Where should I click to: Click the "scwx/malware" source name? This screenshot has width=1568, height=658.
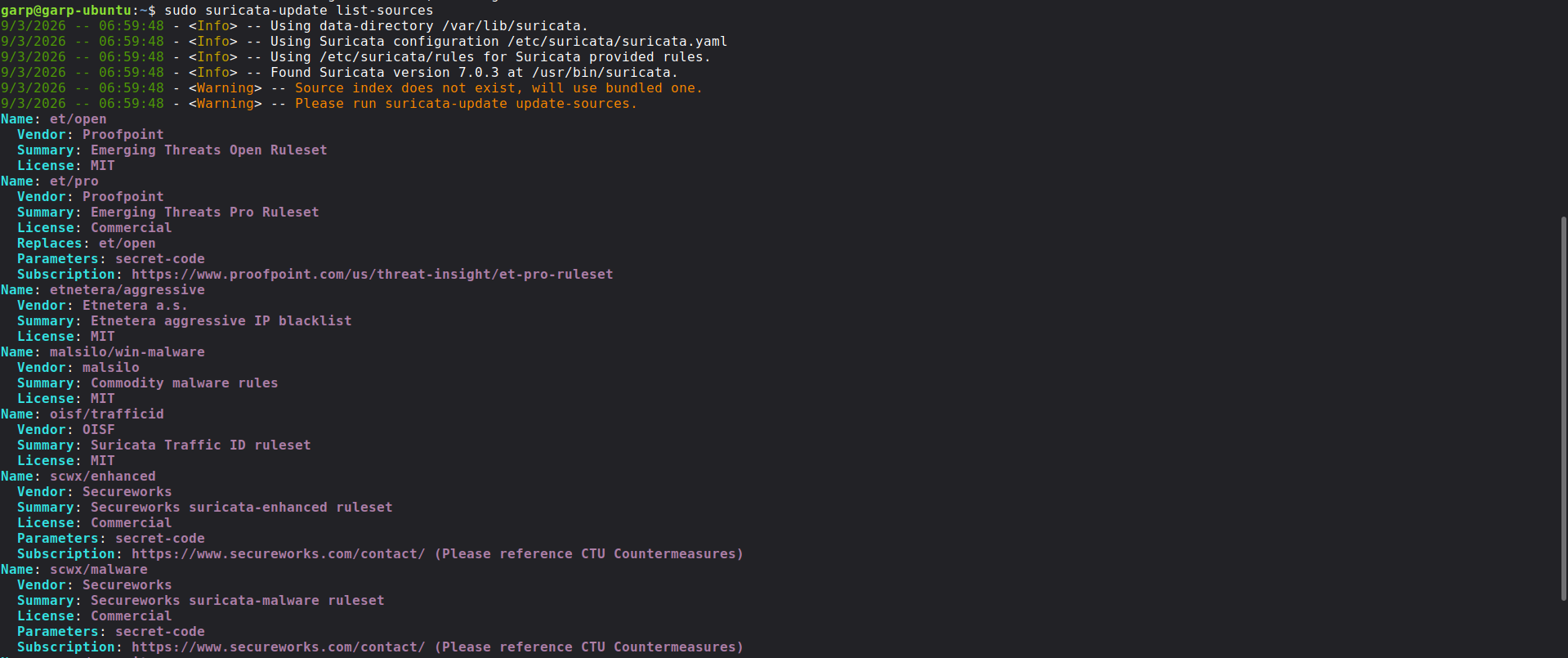tap(98, 570)
